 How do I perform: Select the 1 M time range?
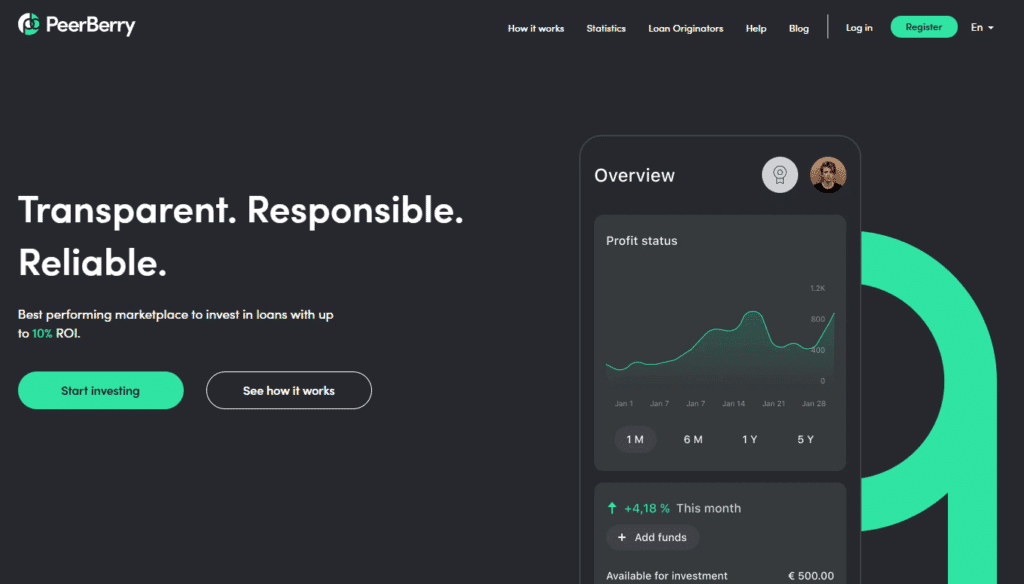(635, 439)
